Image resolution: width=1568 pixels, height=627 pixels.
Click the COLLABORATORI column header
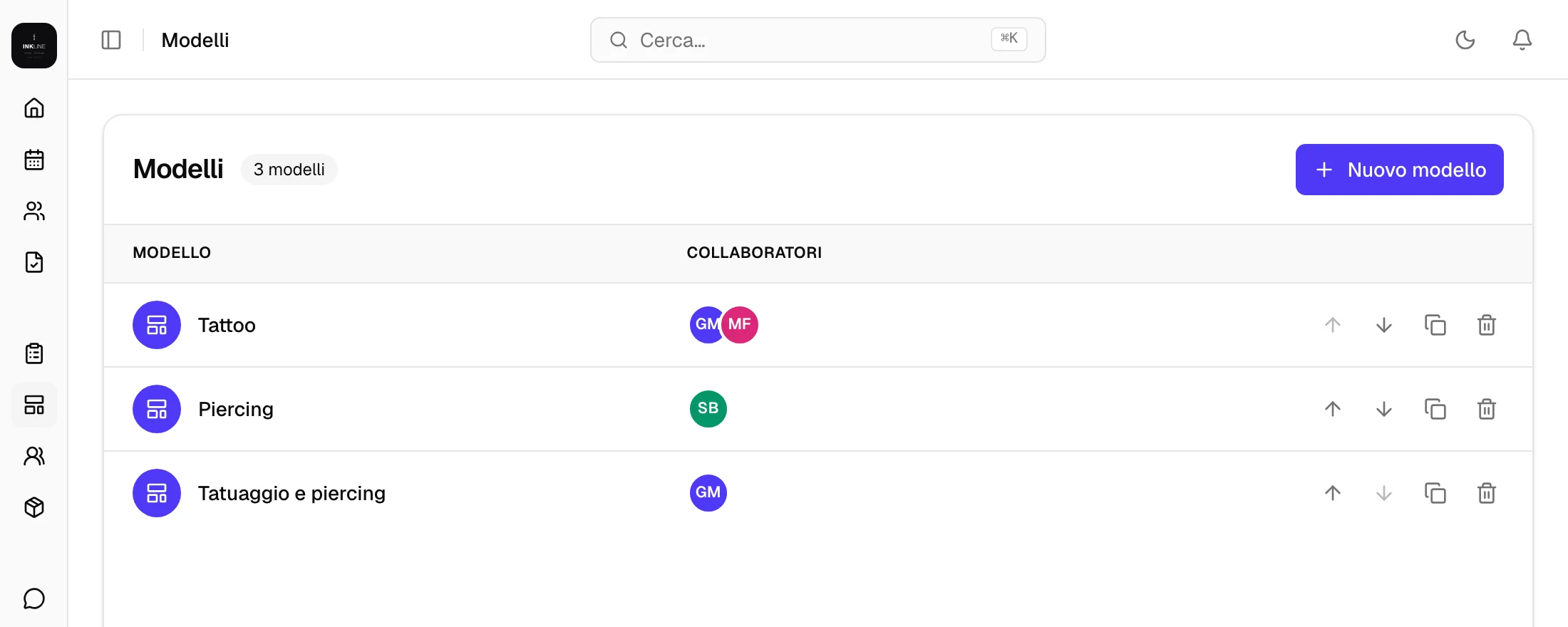coord(754,253)
